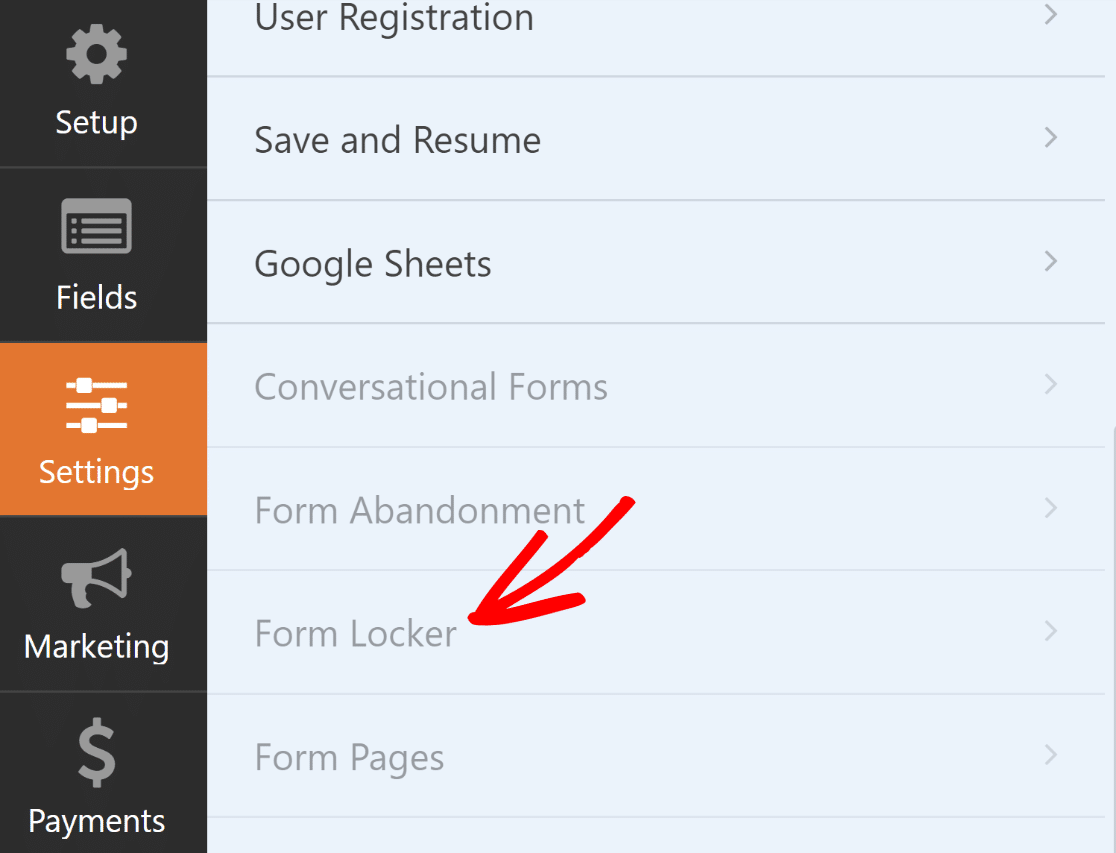Click the Payments dollar sign icon
The image size is (1116, 853).
tap(96, 753)
